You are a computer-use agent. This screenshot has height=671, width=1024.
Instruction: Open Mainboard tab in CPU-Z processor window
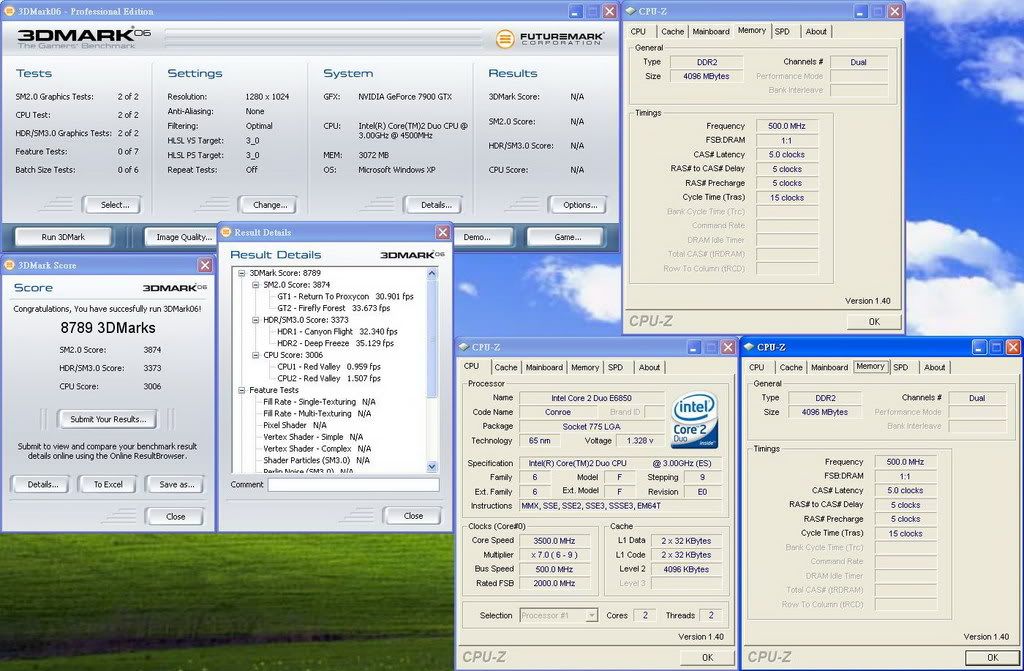pos(544,367)
